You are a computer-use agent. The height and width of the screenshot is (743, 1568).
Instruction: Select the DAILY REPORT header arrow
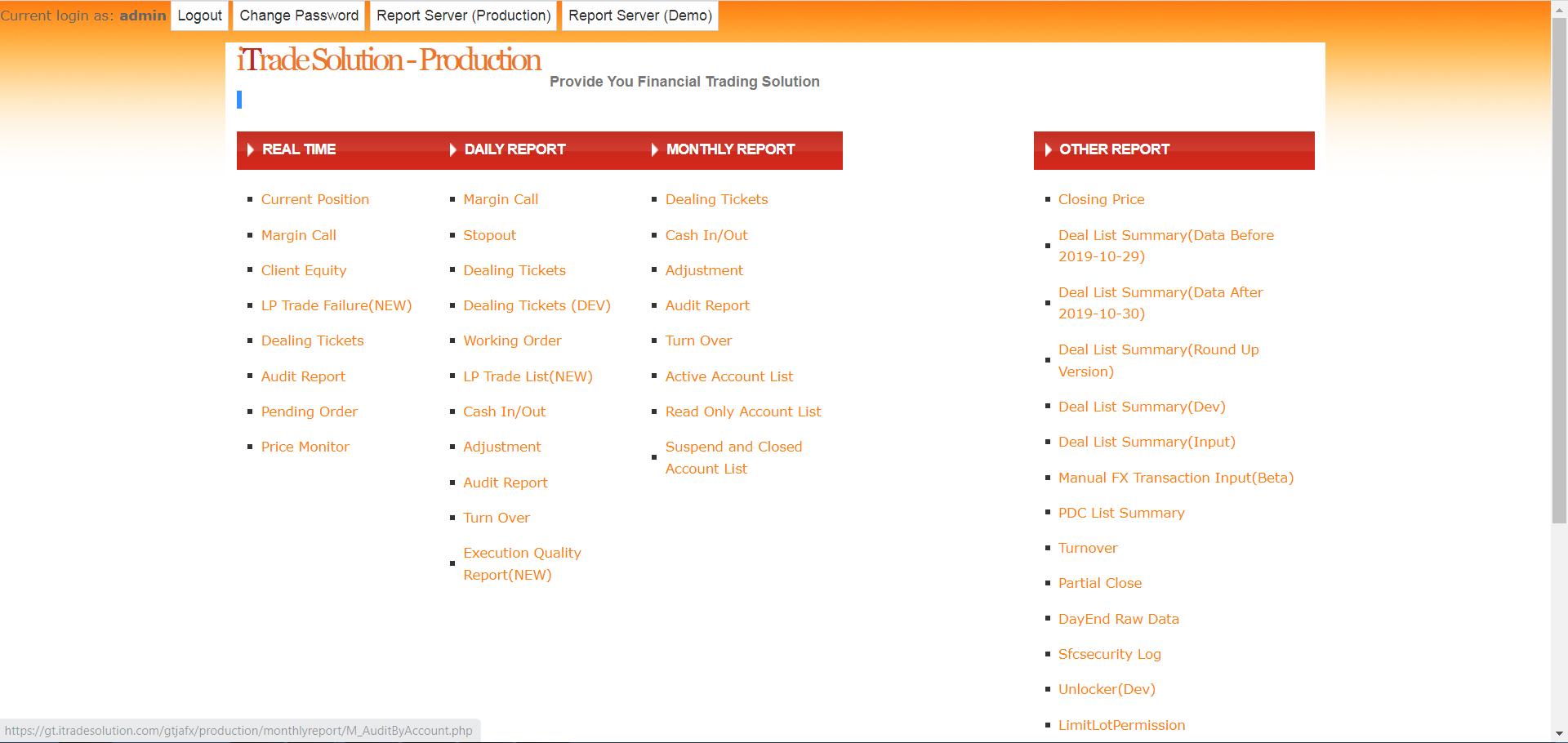(x=452, y=149)
